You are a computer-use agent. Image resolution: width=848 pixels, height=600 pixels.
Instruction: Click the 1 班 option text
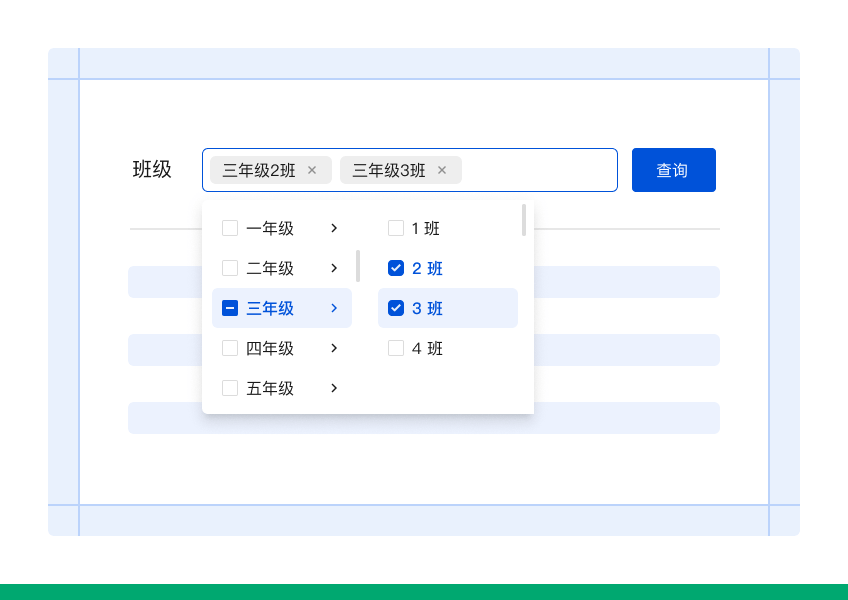coord(426,228)
